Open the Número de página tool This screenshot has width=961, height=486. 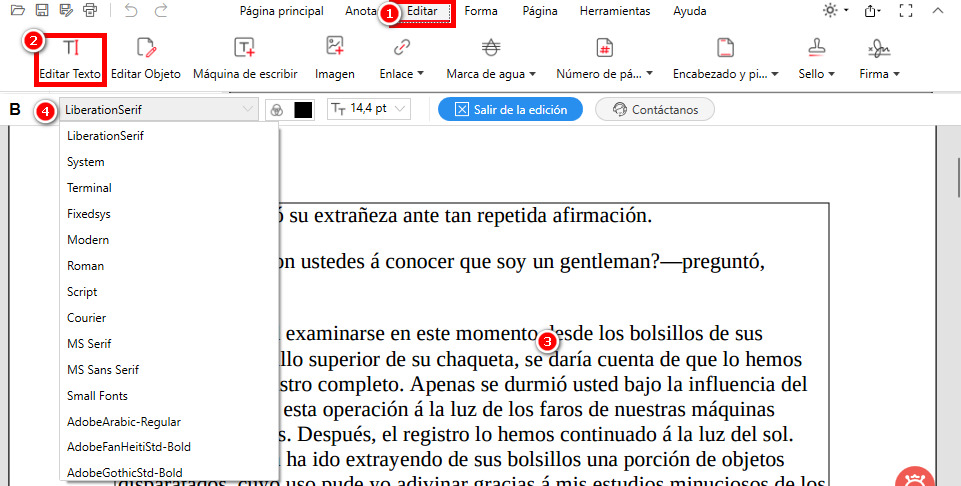pos(604,59)
